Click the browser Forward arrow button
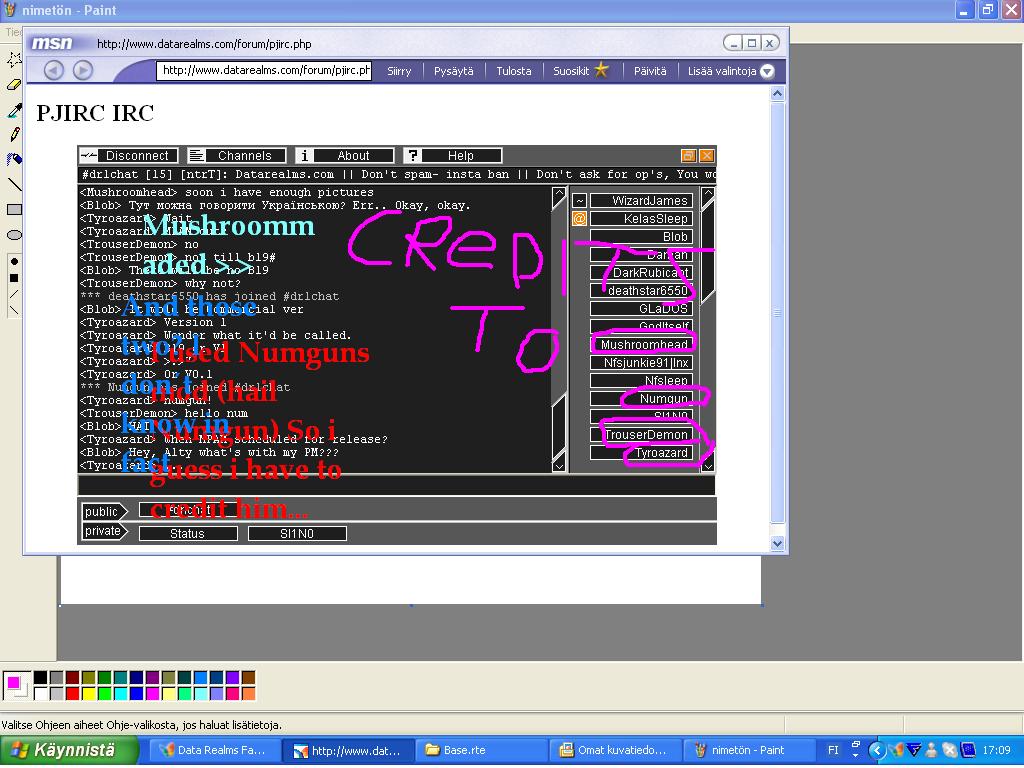 [x=83, y=70]
